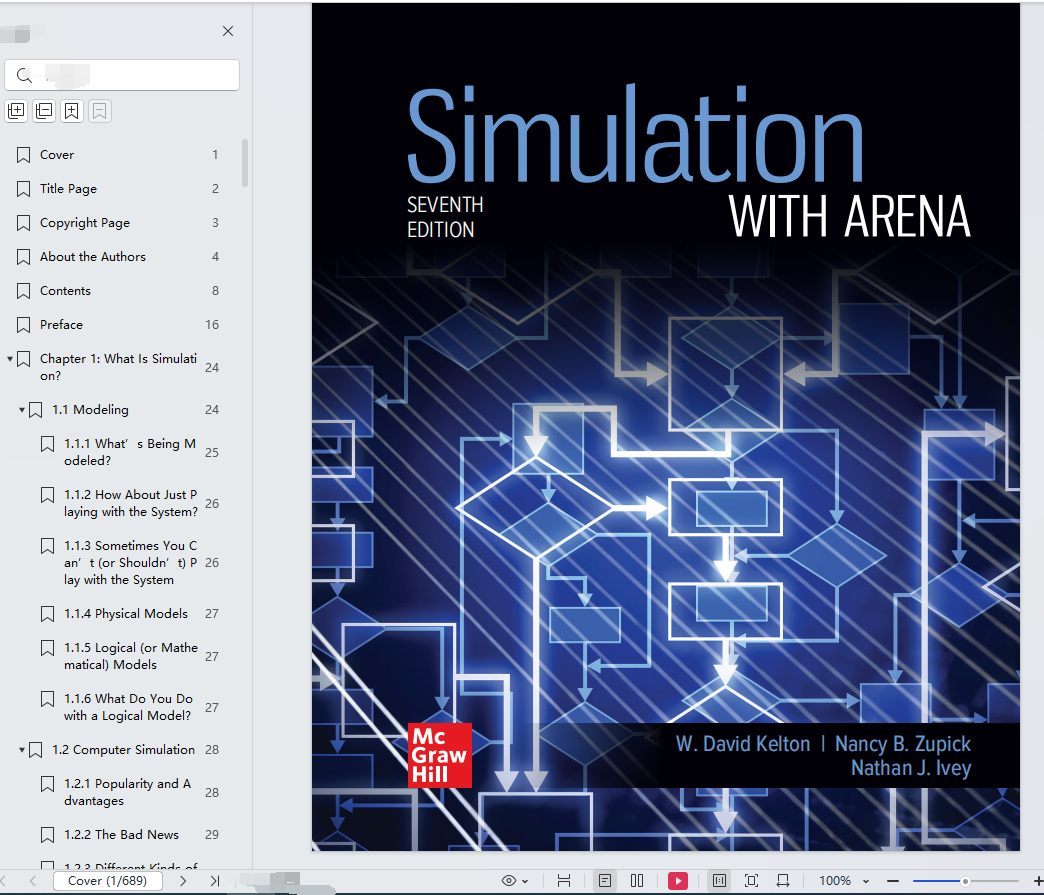
Task: Start slideshow with red play button
Action: coord(678,881)
